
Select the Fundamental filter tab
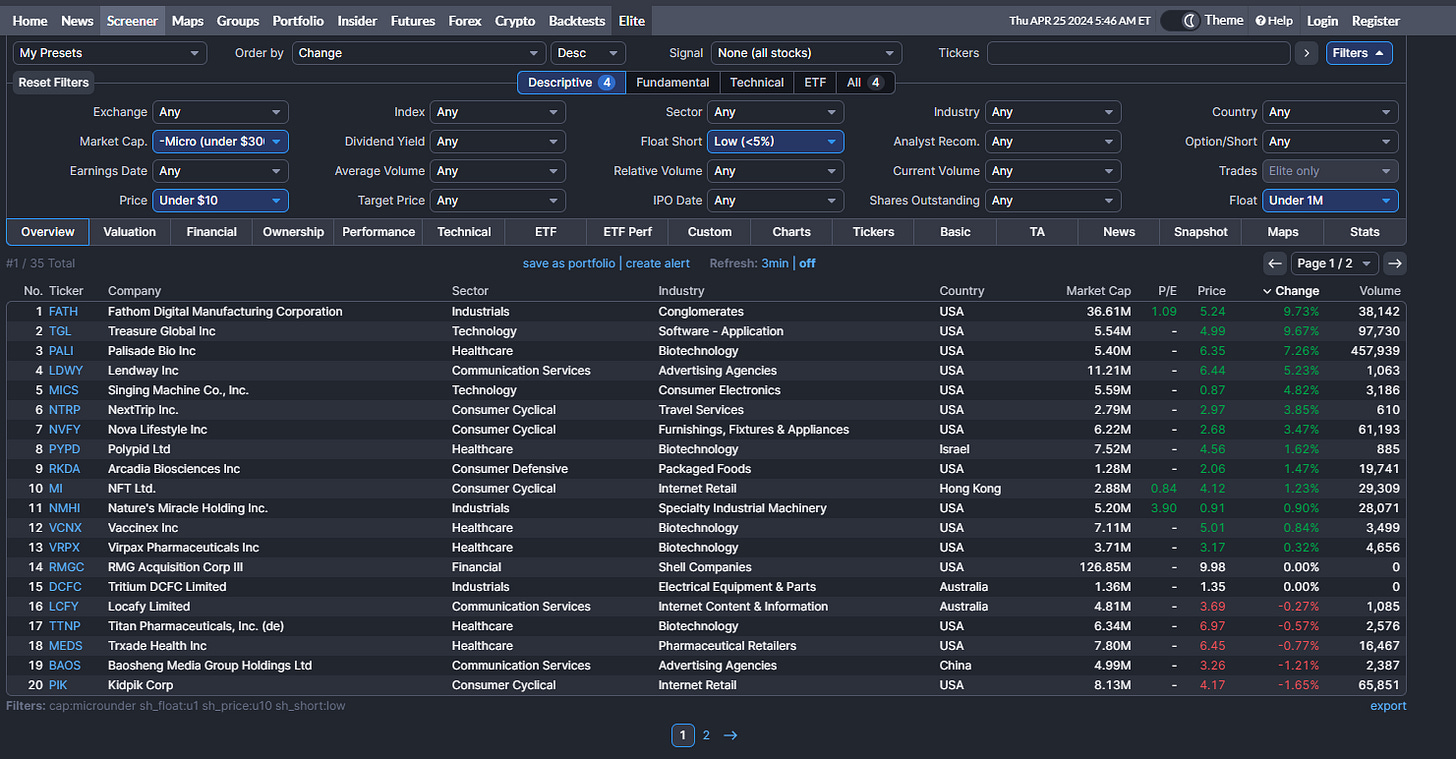pyautogui.click(x=672, y=83)
